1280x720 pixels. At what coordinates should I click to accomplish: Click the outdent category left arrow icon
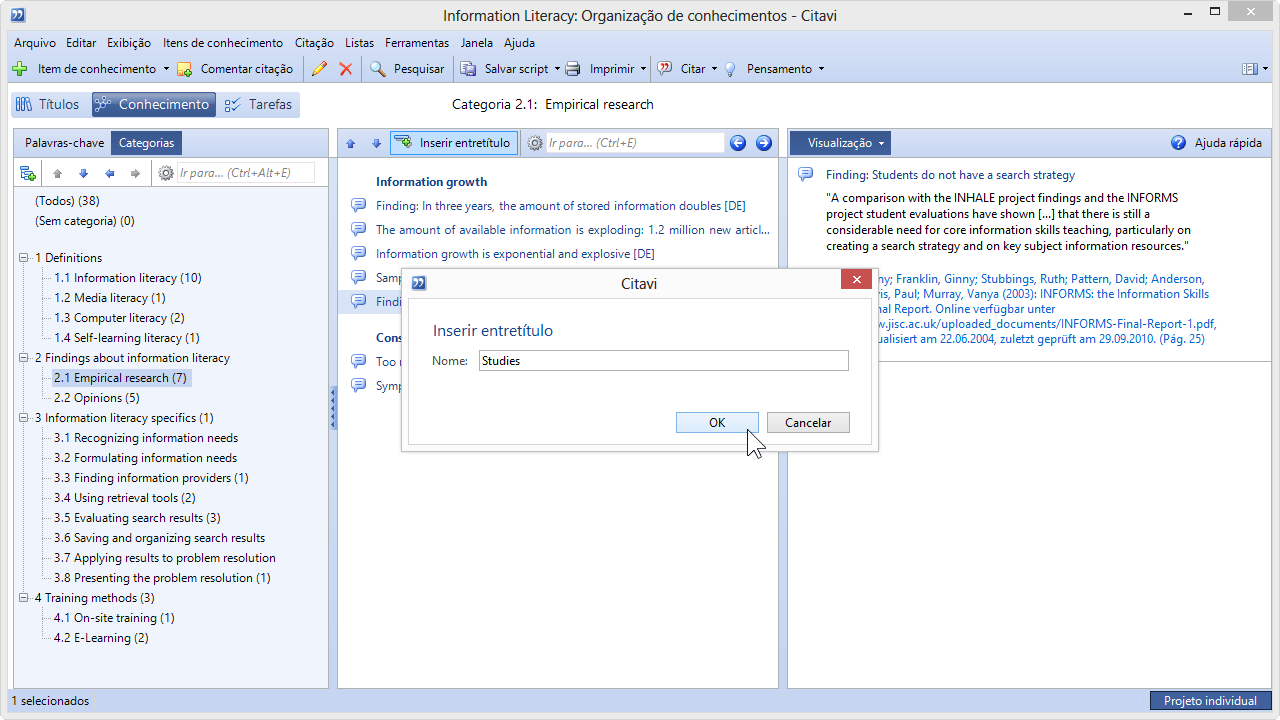[110, 174]
